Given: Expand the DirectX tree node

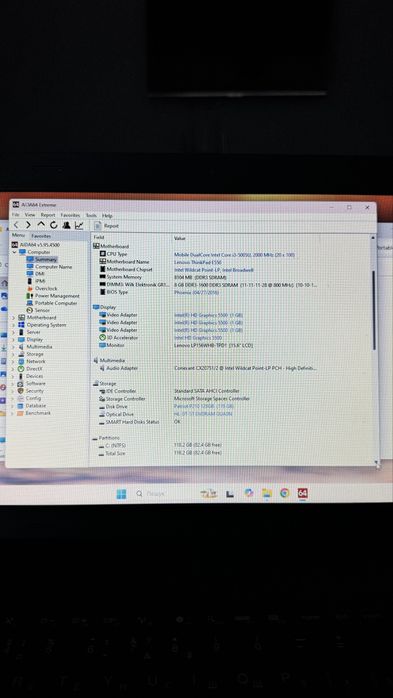Looking at the screenshot, I should [13, 369].
